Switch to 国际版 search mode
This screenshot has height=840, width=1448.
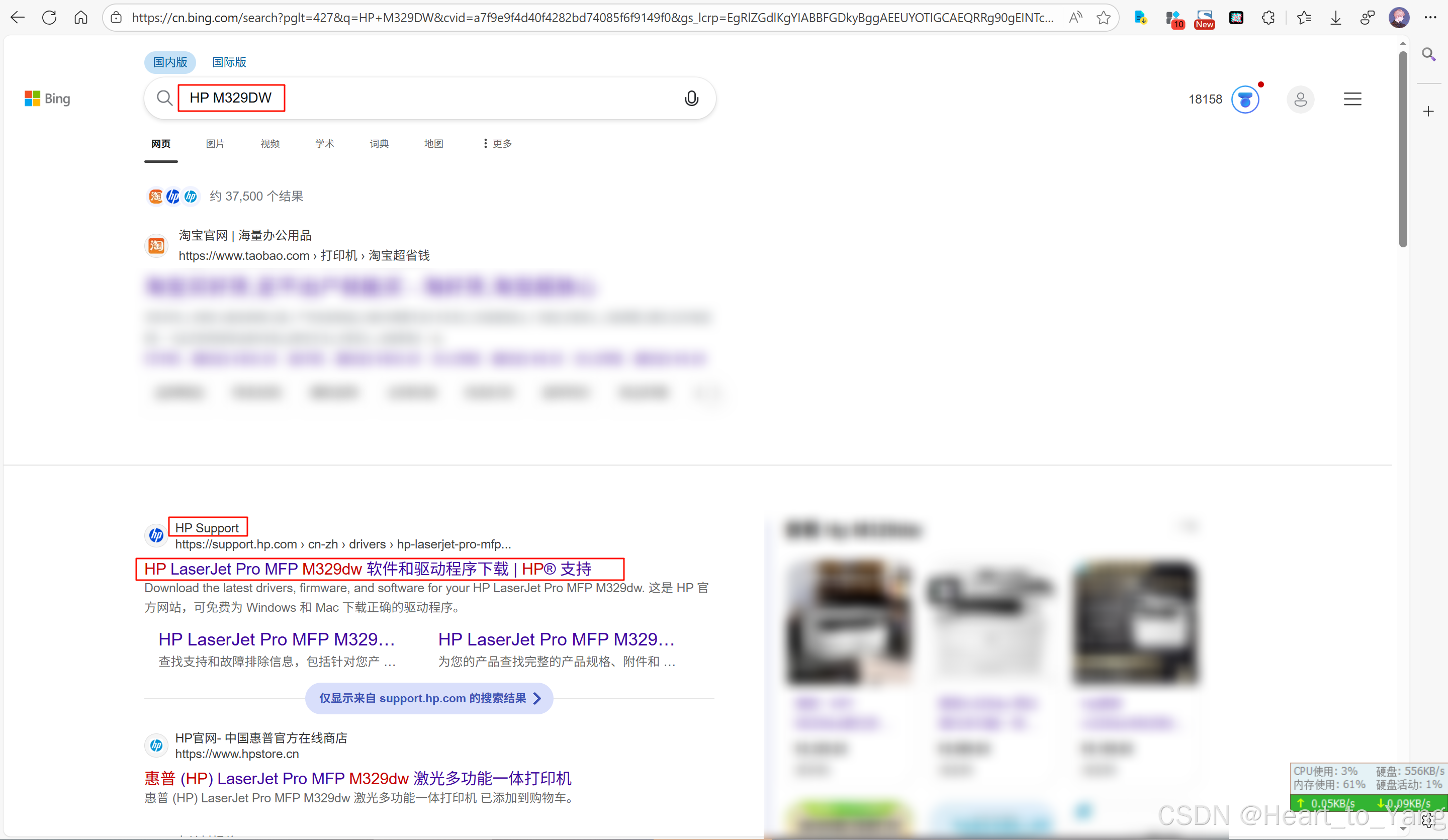229,62
